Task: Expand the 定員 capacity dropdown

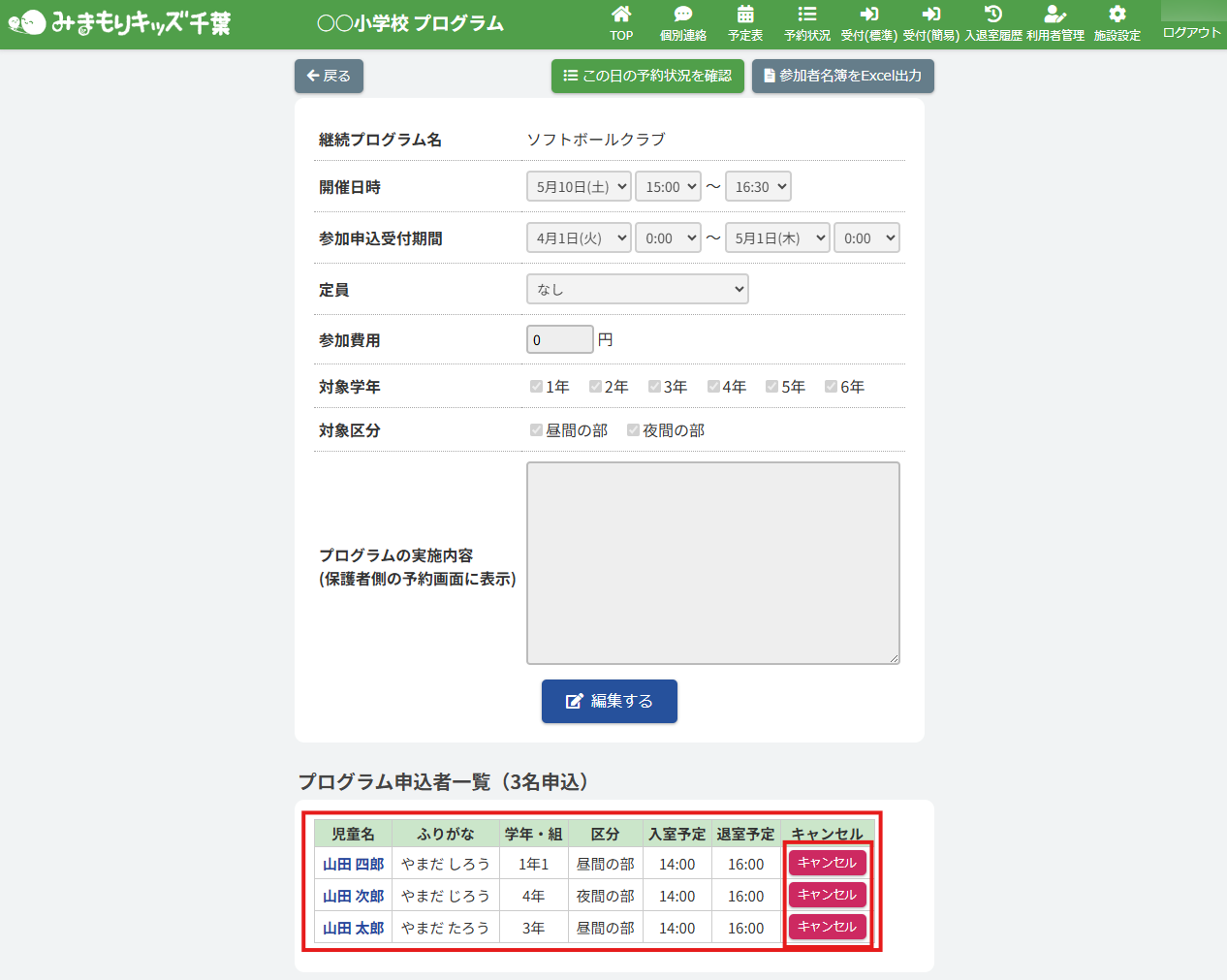Action: click(x=637, y=289)
